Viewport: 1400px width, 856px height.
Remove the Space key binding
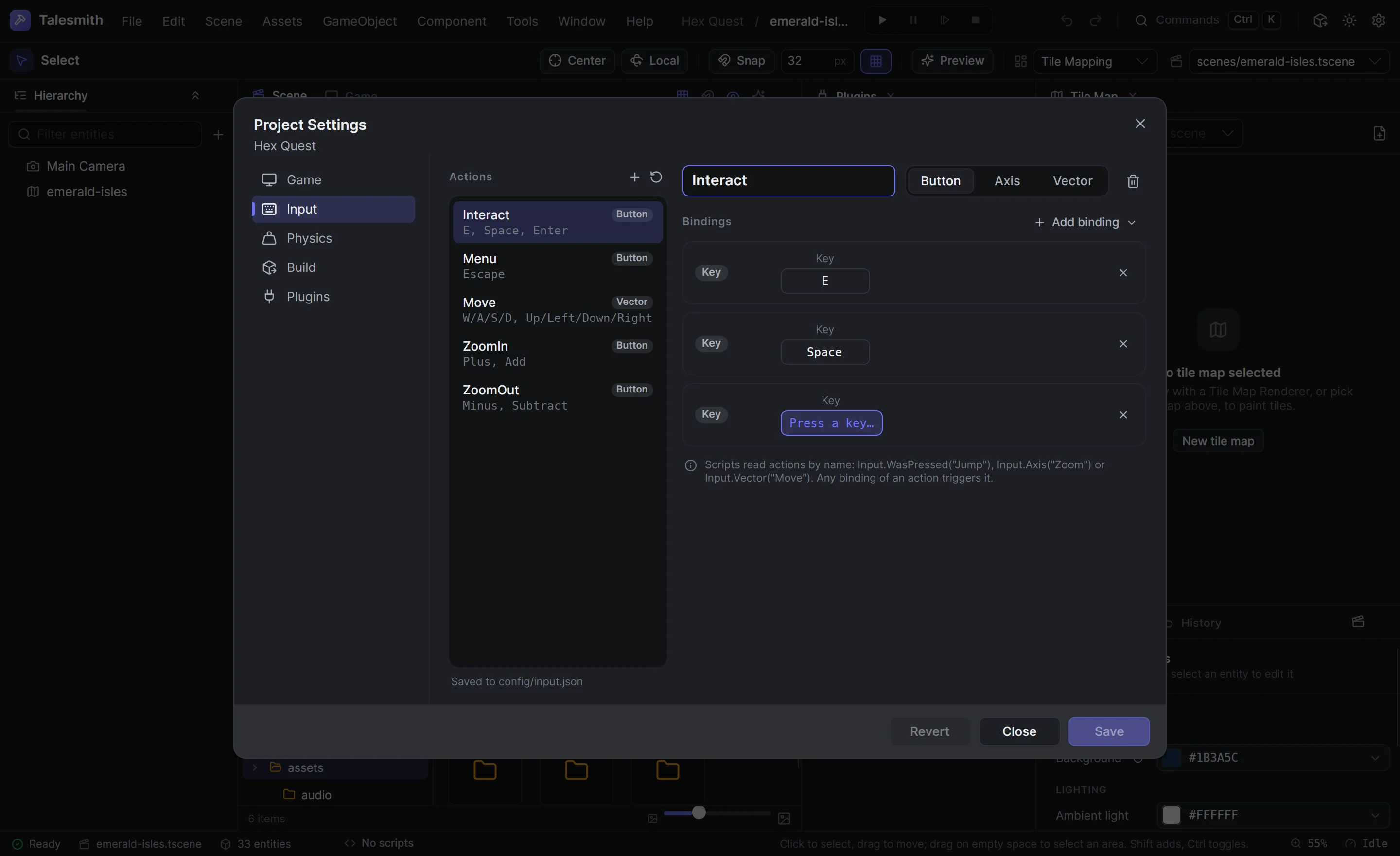click(x=1123, y=344)
